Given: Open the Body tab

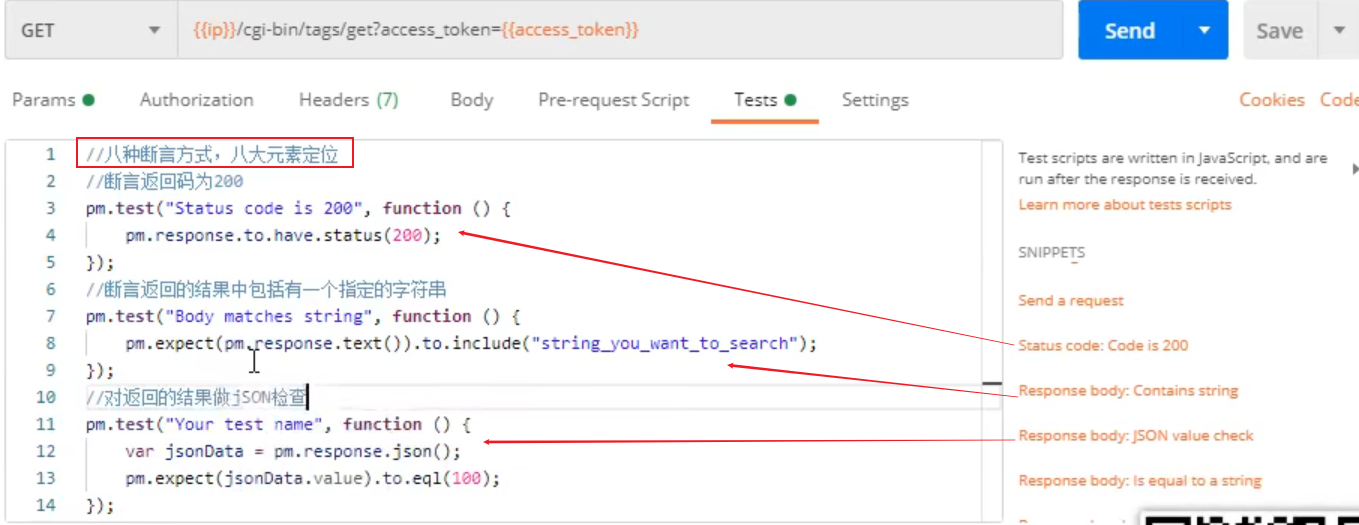Looking at the screenshot, I should (x=472, y=100).
